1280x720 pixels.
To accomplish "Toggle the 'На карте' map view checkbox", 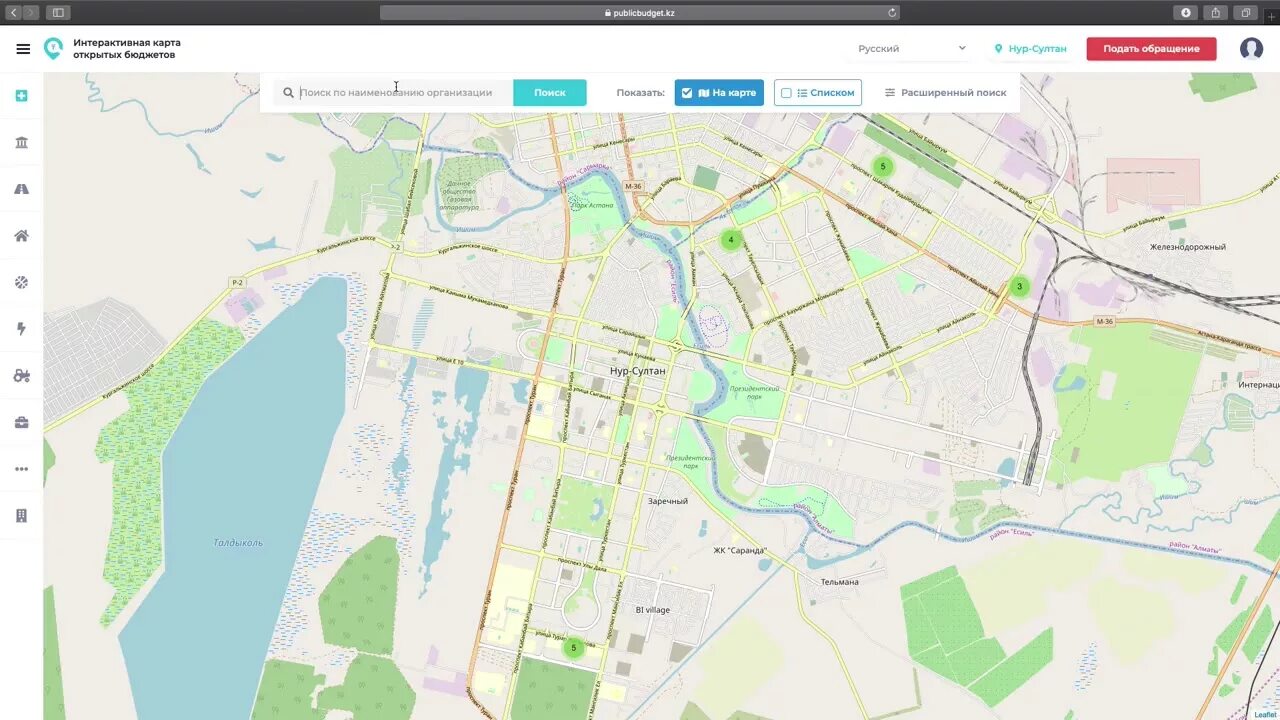I will tap(686, 93).
